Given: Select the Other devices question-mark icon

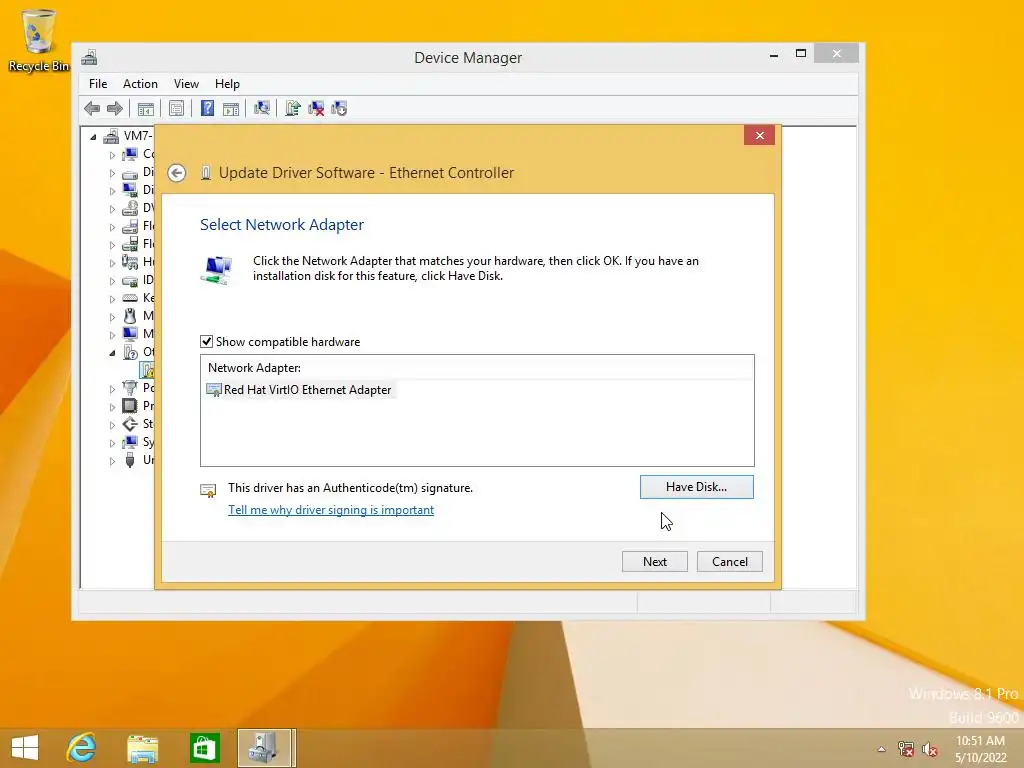Looking at the screenshot, I should (130, 352).
